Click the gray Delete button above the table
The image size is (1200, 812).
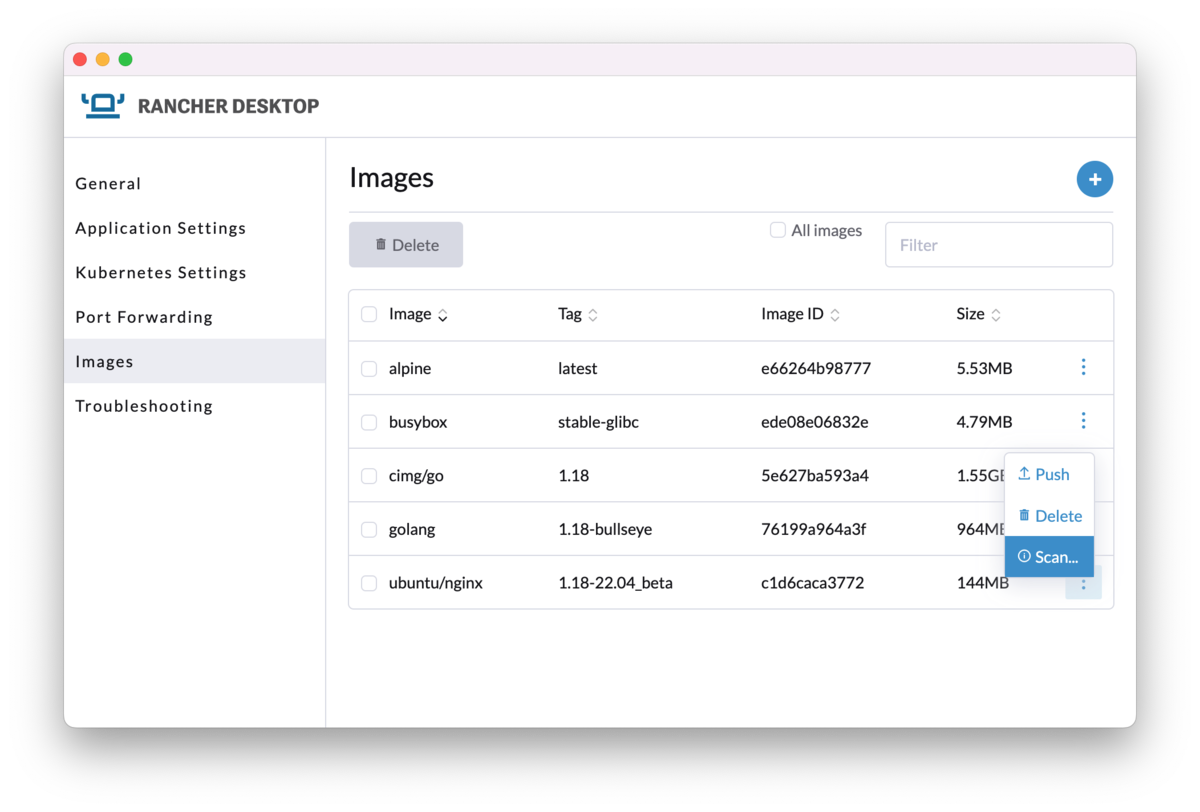[406, 245]
